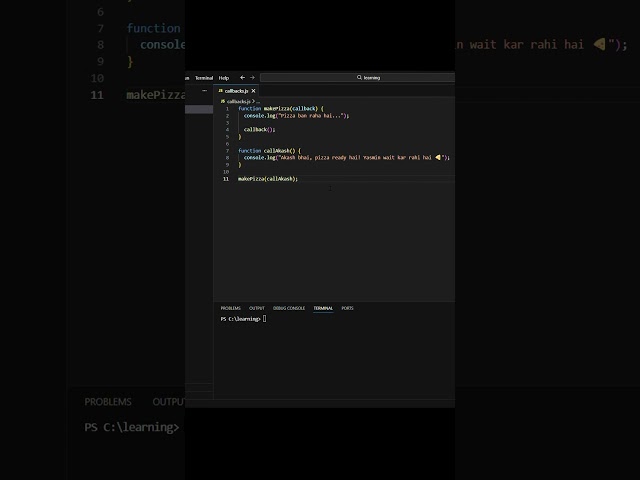Click line number 5 in the gutter
Image resolution: width=640 pixels, height=480 pixels.
[227, 137]
